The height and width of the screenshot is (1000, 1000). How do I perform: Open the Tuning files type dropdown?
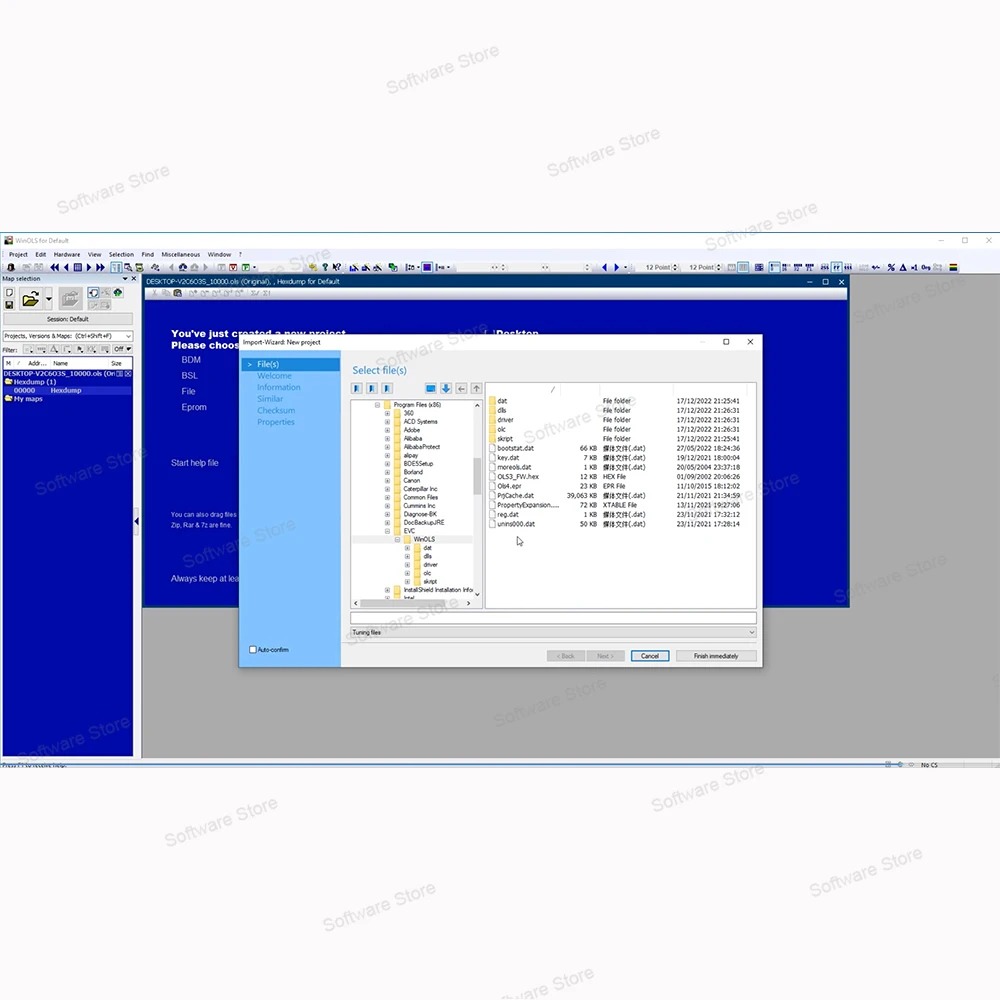[553, 632]
